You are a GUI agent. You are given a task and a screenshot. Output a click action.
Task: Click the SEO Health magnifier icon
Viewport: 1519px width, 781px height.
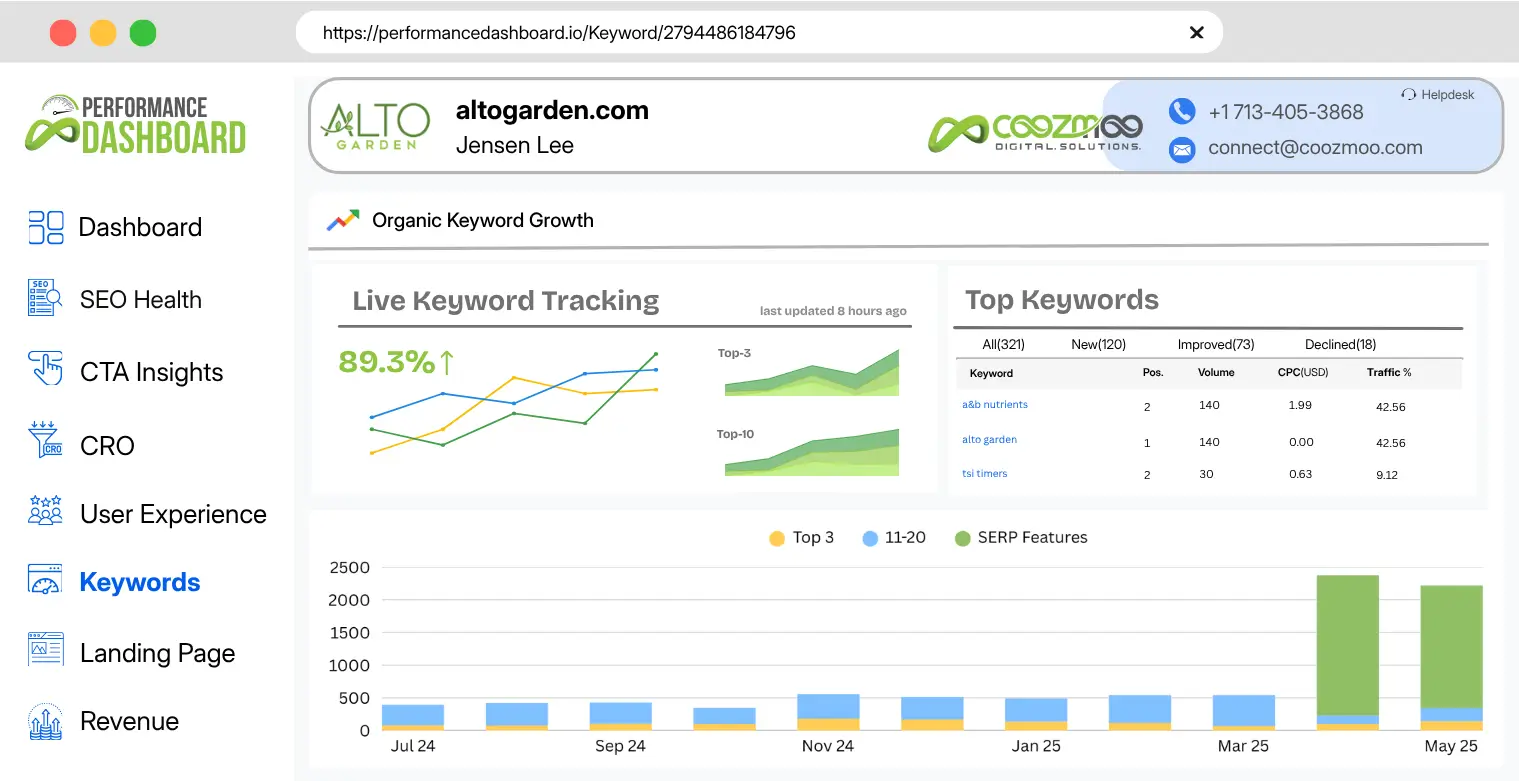pos(46,299)
